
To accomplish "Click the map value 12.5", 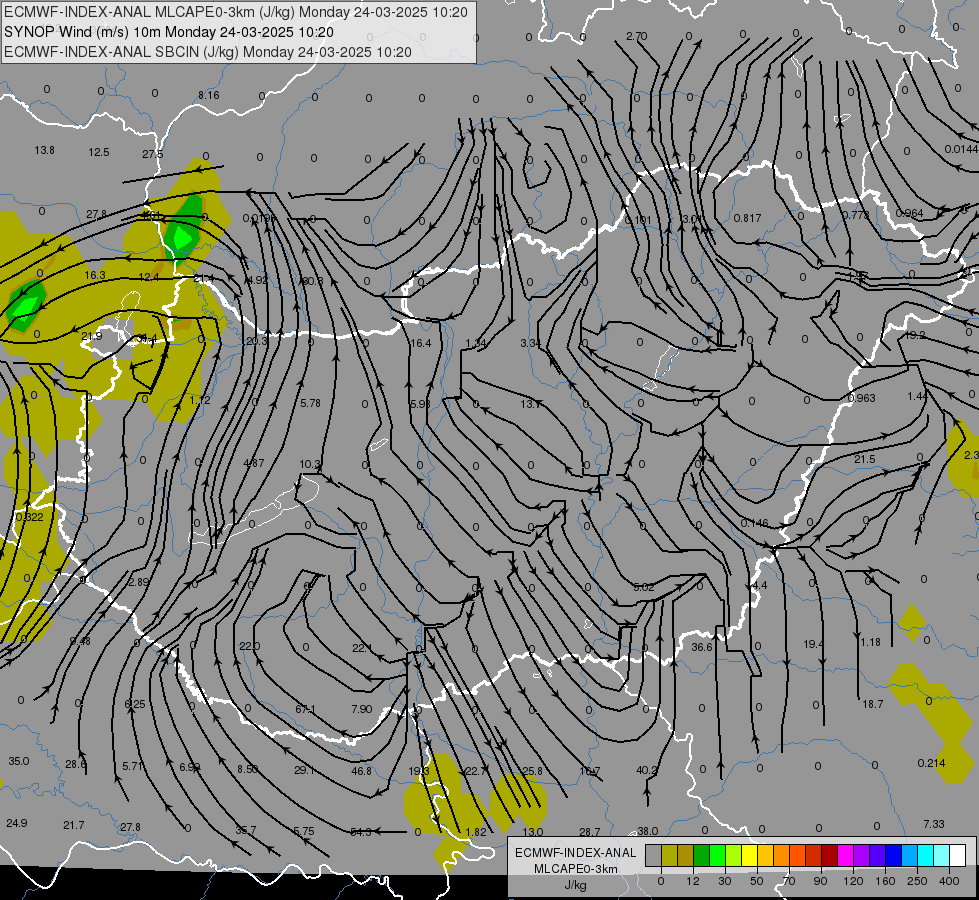I will 99,152.
